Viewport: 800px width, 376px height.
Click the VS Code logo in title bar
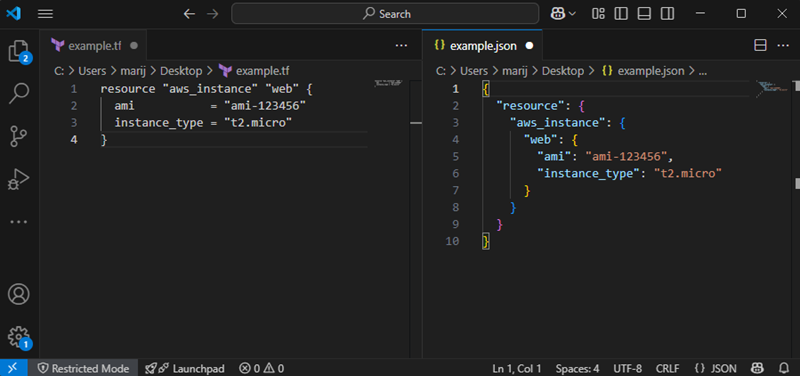coord(13,14)
